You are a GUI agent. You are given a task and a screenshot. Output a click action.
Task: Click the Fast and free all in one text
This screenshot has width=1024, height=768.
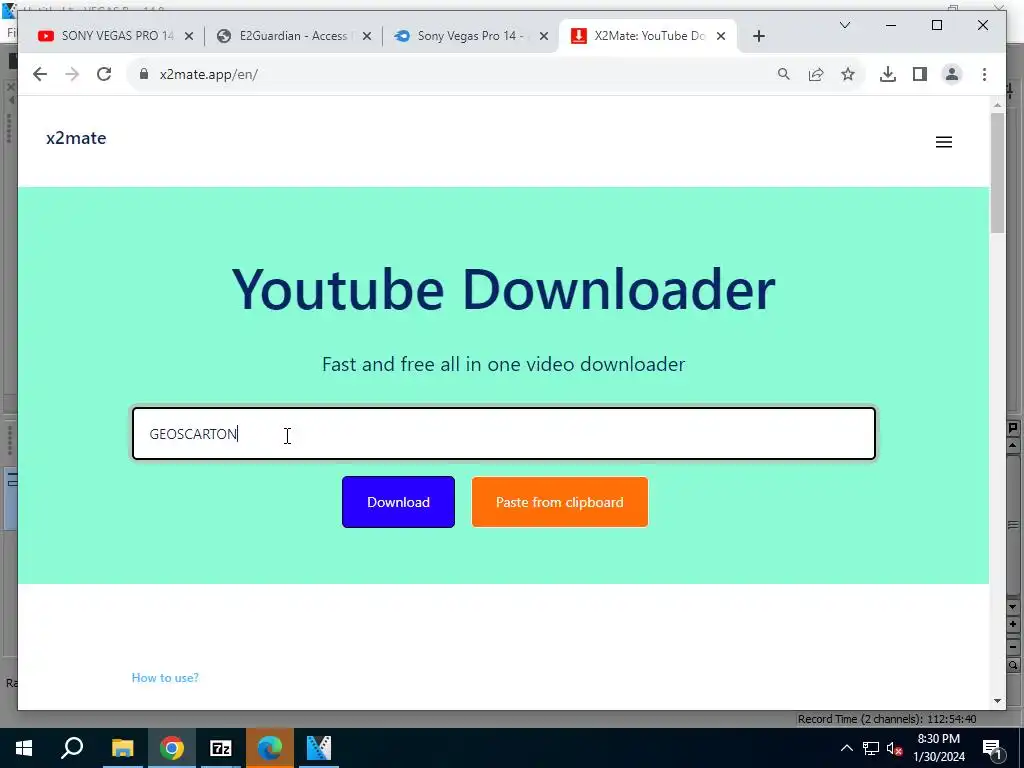point(504,364)
